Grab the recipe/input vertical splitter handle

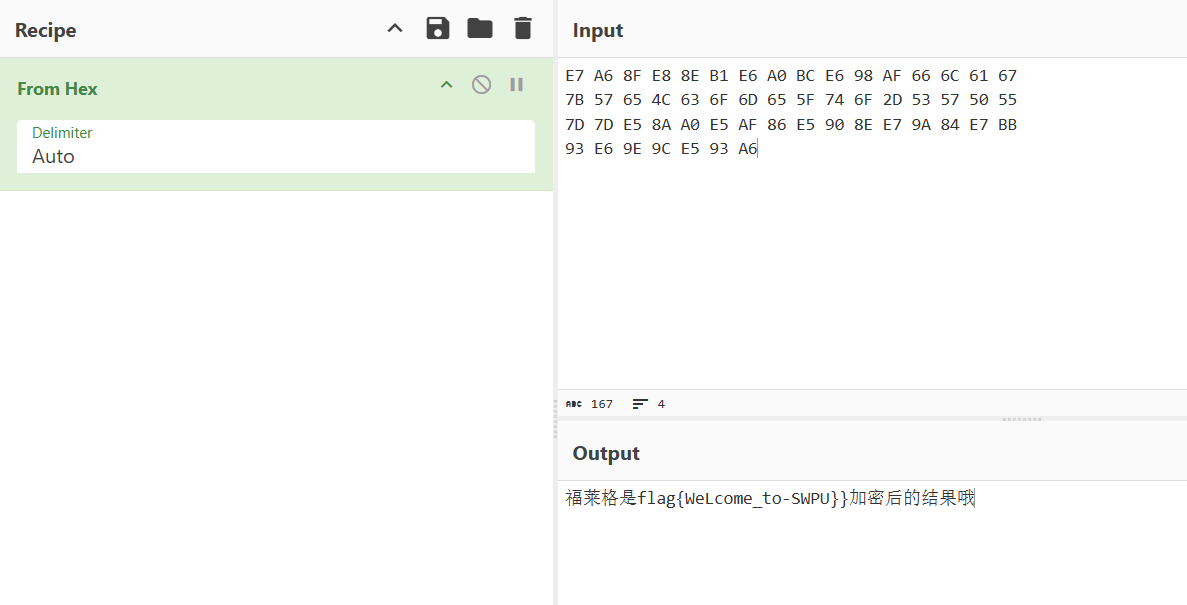tap(556, 420)
